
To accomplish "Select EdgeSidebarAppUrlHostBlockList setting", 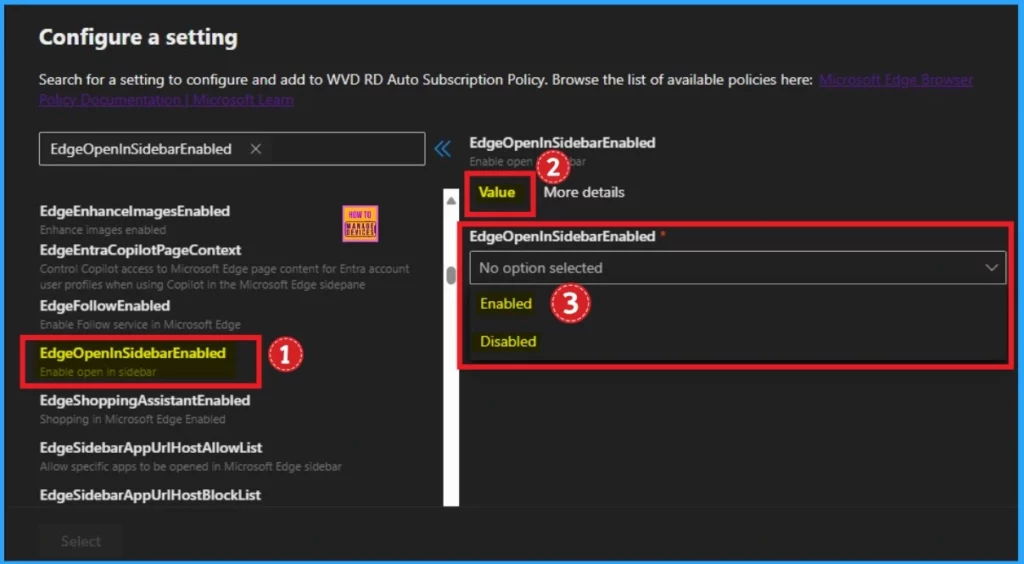I will (151, 495).
